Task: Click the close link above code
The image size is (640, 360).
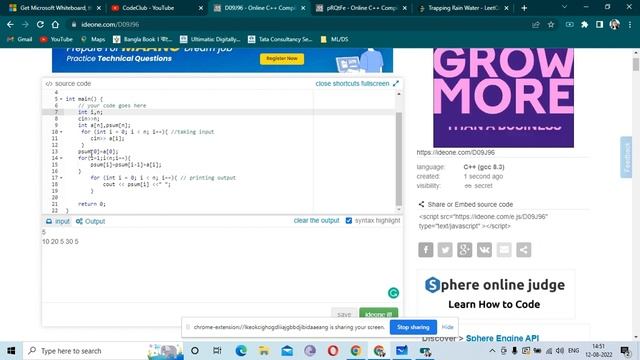Action: (323, 83)
